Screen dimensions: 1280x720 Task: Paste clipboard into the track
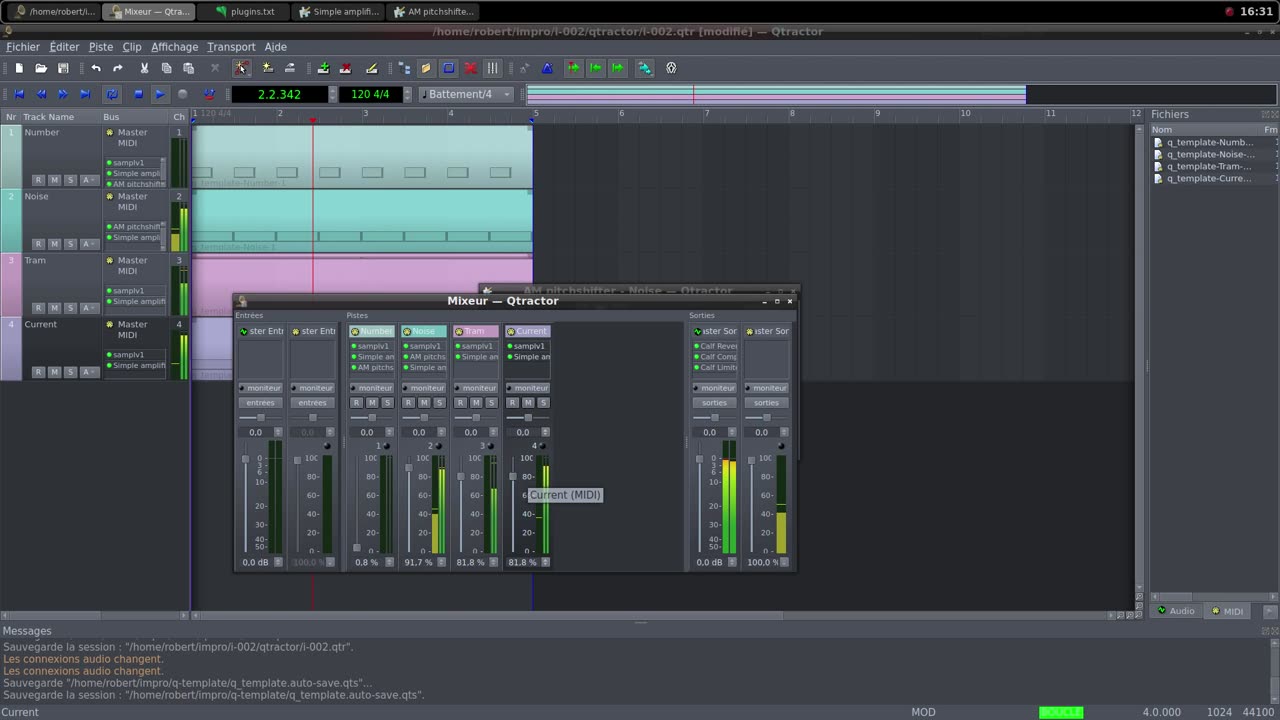(188, 68)
